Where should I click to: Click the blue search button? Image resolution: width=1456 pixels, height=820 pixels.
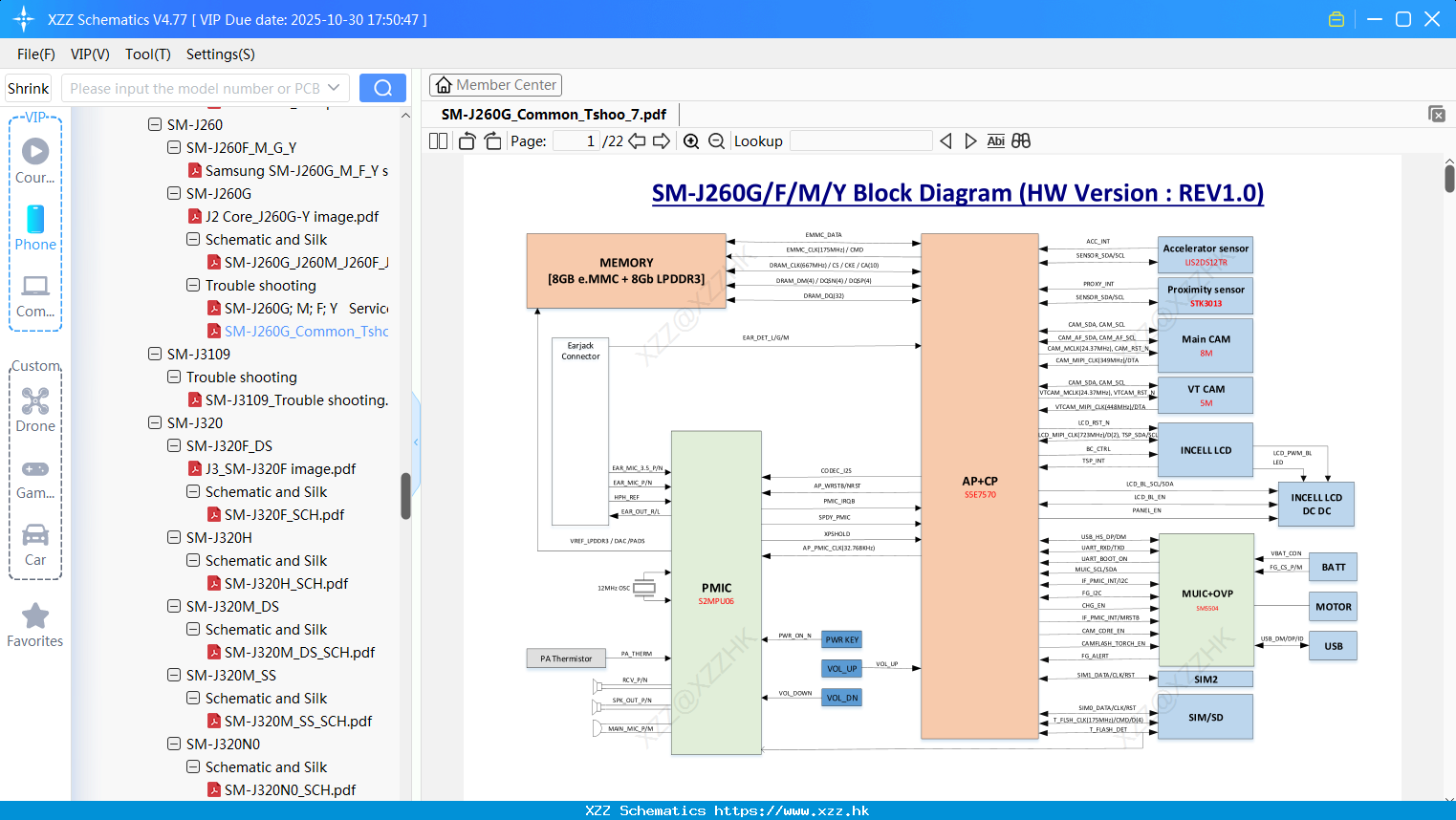pos(382,88)
